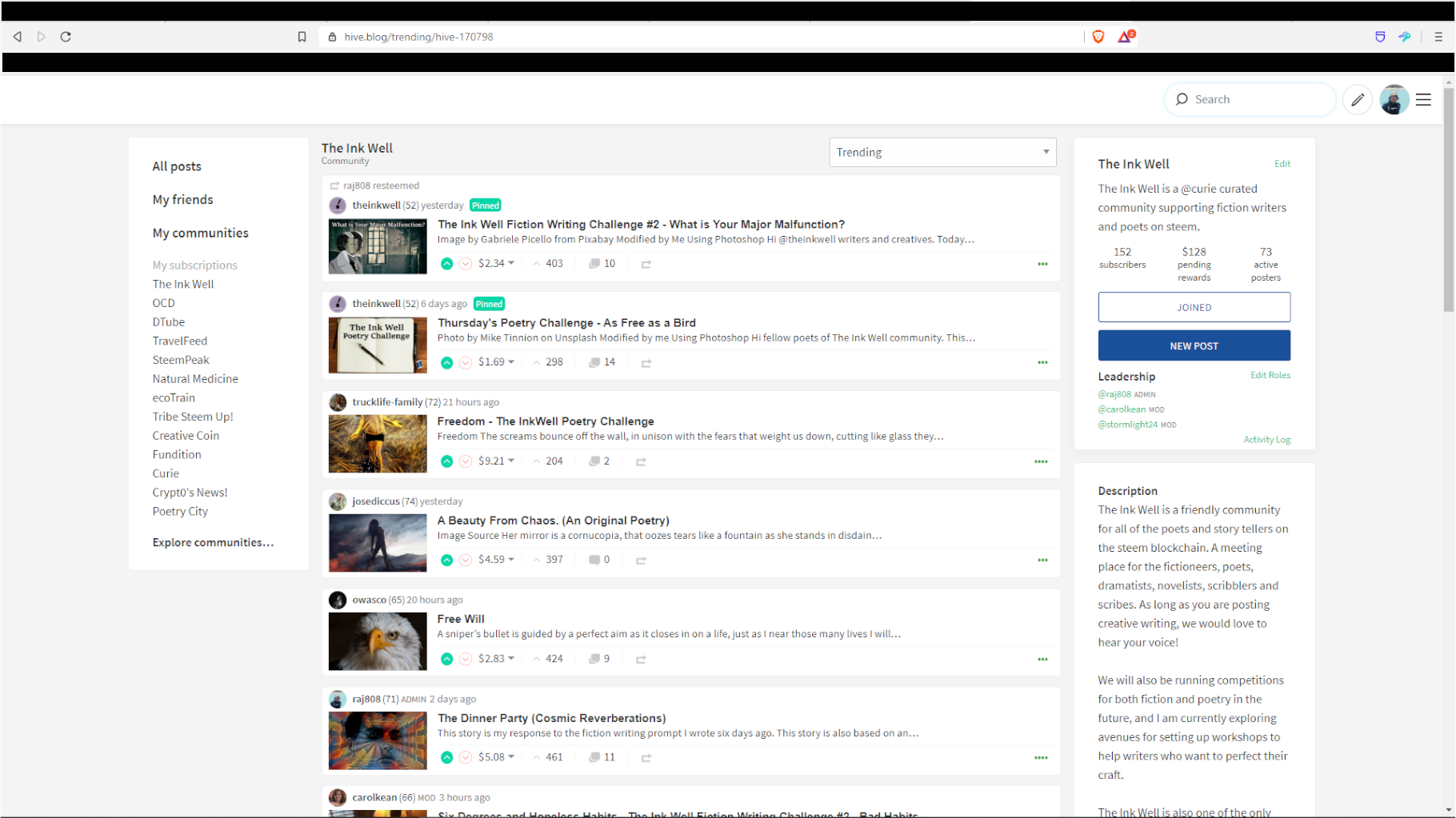Toggle the JOINED community subscription button
Viewport: 1456px width, 818px height.
[1194, 307]
